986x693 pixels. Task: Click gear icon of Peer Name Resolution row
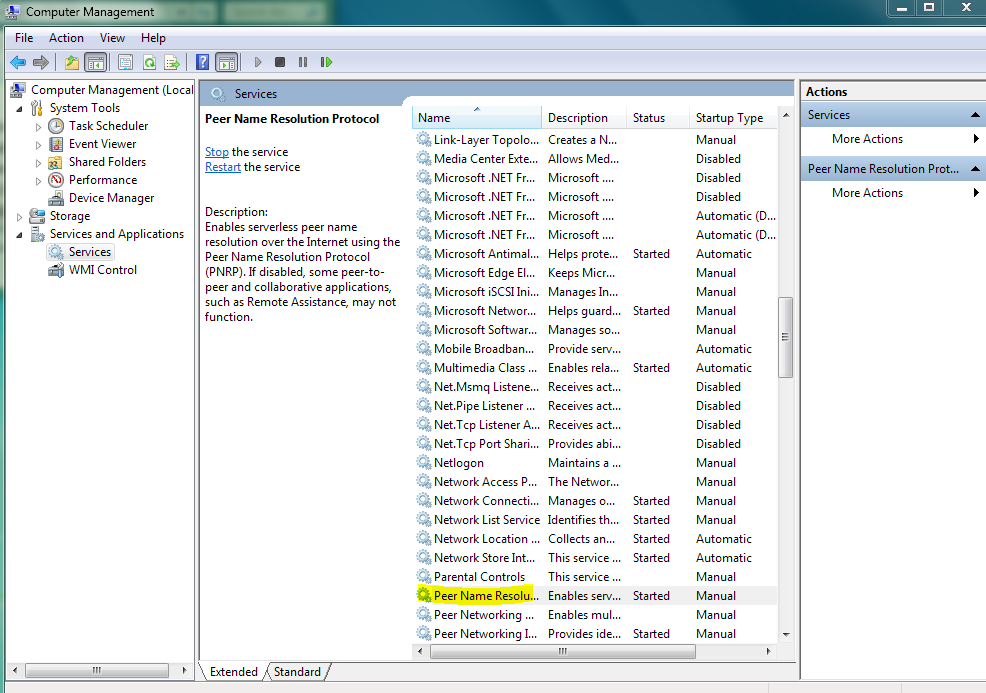click(424, 595)
